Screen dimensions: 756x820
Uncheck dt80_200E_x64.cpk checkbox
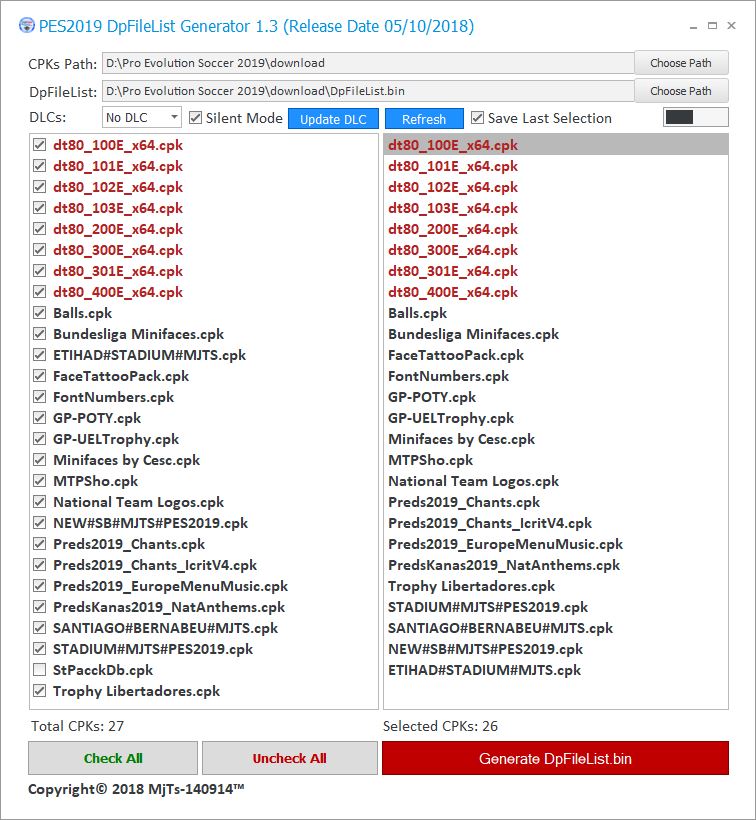coord(39,229)
